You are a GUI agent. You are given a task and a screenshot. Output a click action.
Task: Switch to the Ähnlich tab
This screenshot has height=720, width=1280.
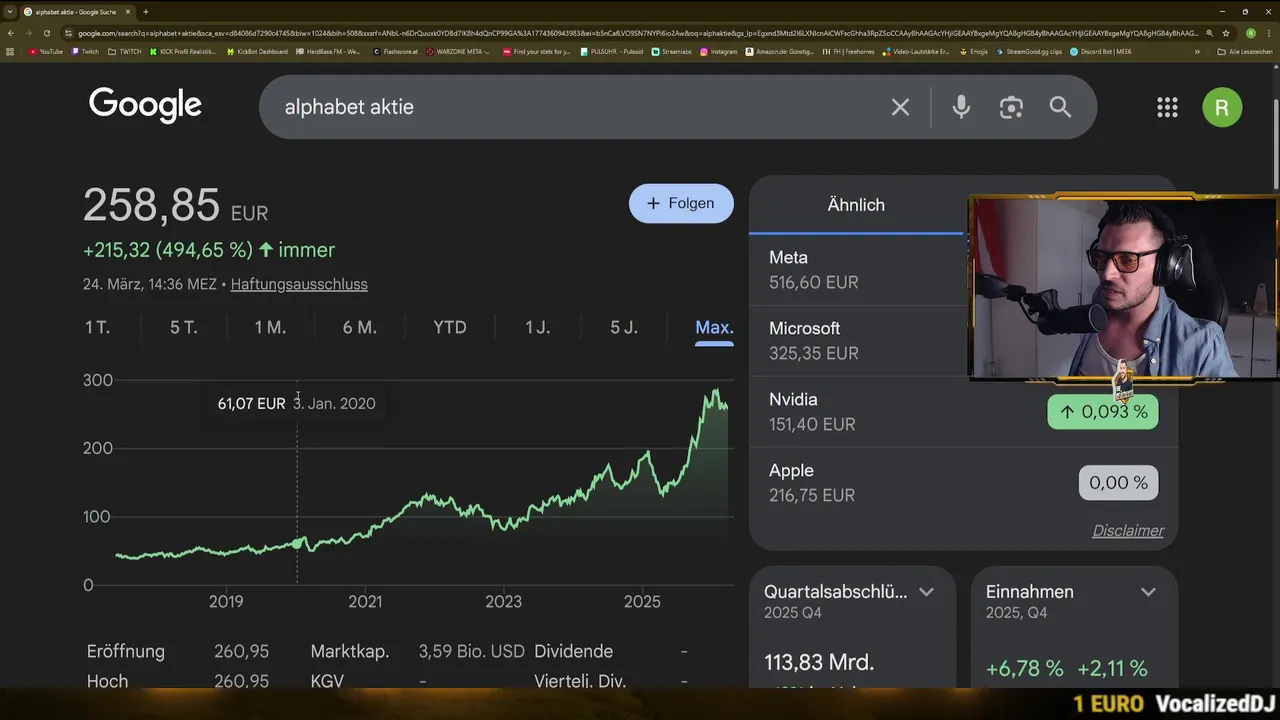(856, 205)
